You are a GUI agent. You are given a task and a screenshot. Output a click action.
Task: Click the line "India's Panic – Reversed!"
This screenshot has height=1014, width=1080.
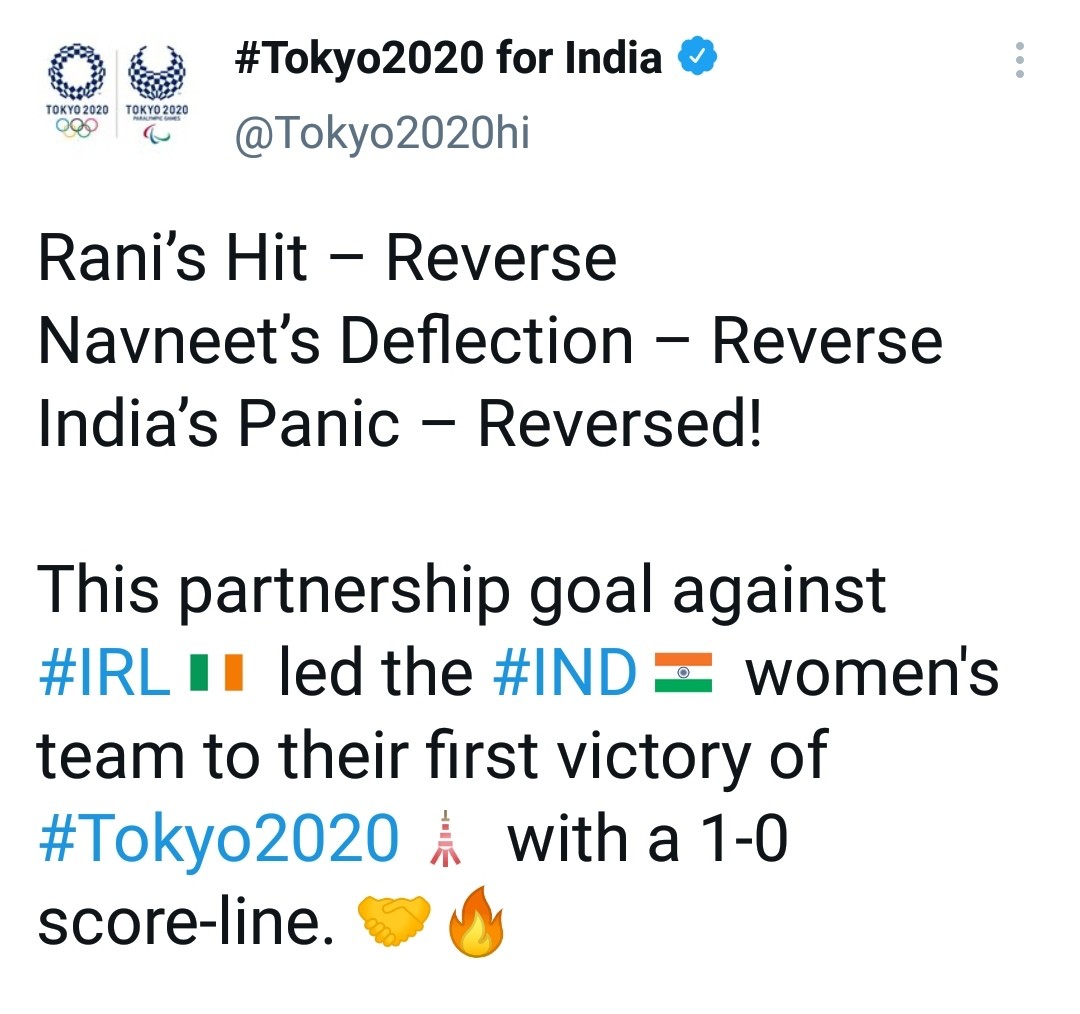(399, 423)
